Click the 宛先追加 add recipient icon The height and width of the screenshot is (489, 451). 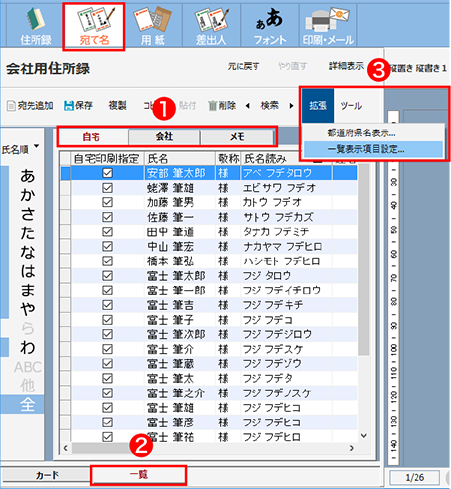[11, 106]
